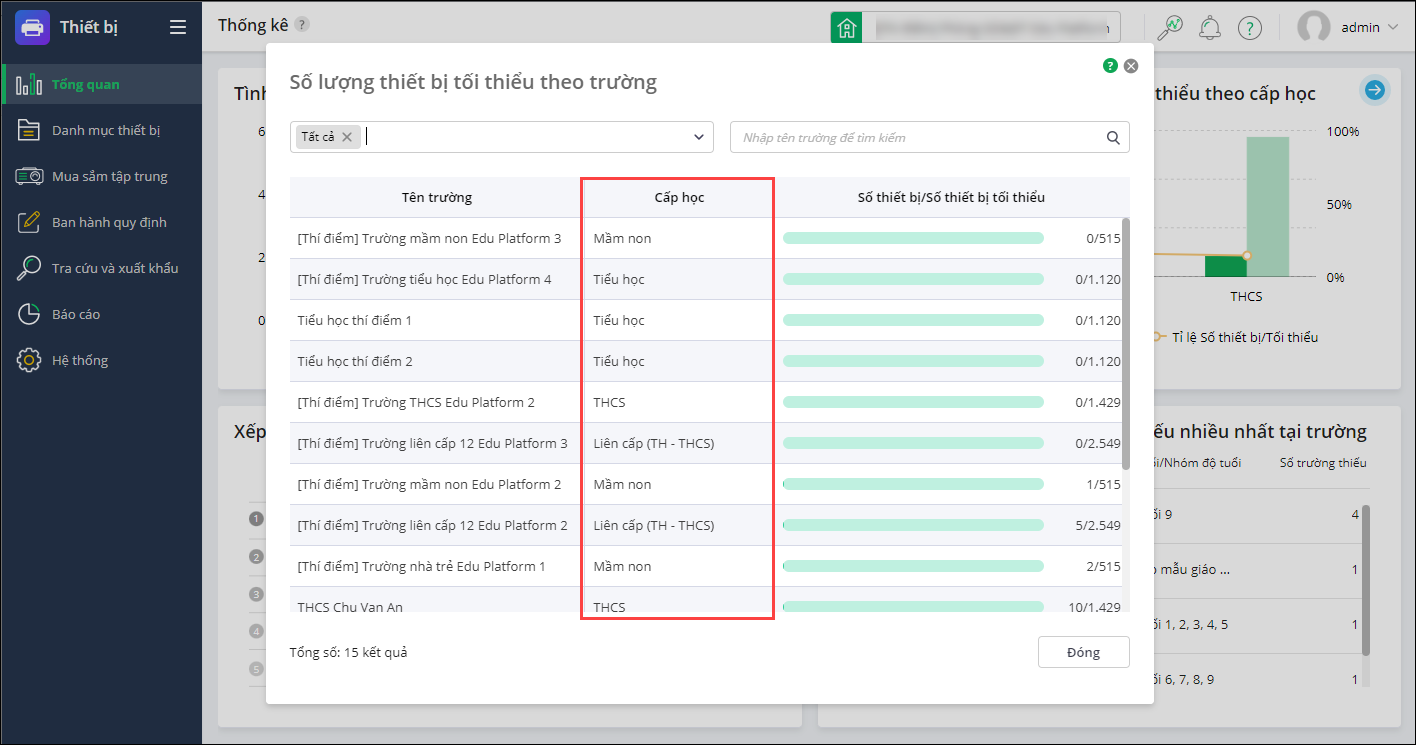Click the Đóng button
The height and width of the screenshot is (745, 1416).
coord(1083,652)
